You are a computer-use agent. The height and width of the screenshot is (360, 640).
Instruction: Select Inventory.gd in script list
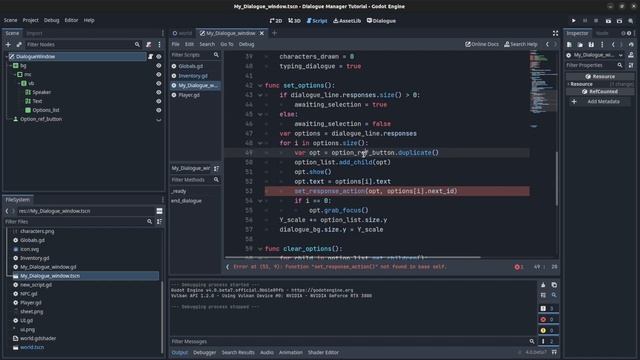point(193,76)
